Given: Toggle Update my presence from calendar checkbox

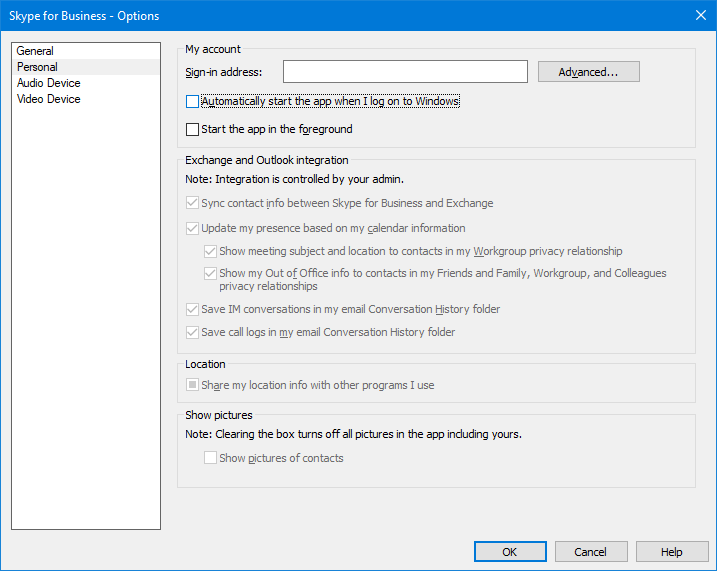Looking at the screenshot, I should (x=193, y=228).
